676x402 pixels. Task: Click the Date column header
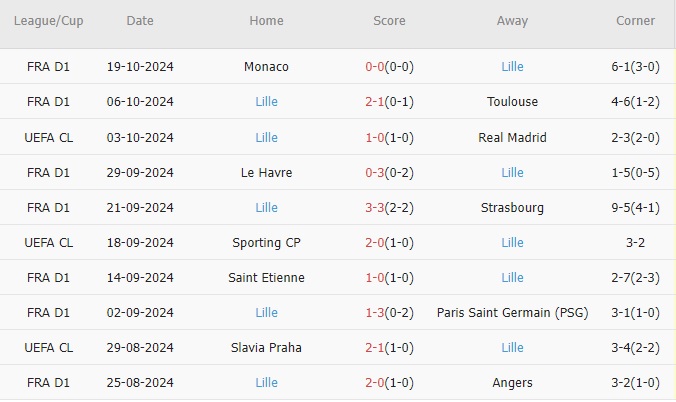[x=140, y=21]
